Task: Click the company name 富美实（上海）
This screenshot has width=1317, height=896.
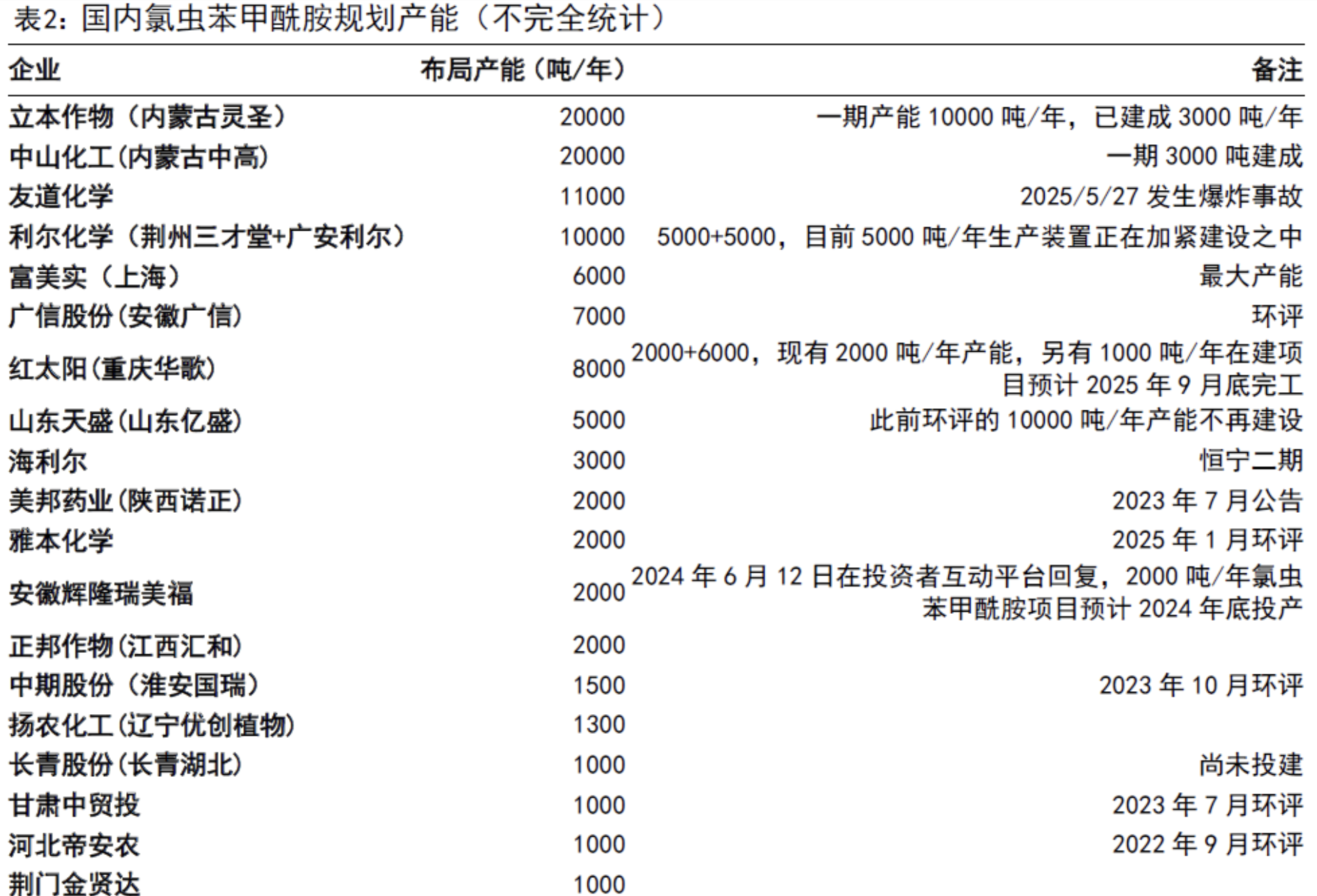Action: pos(95,277)
